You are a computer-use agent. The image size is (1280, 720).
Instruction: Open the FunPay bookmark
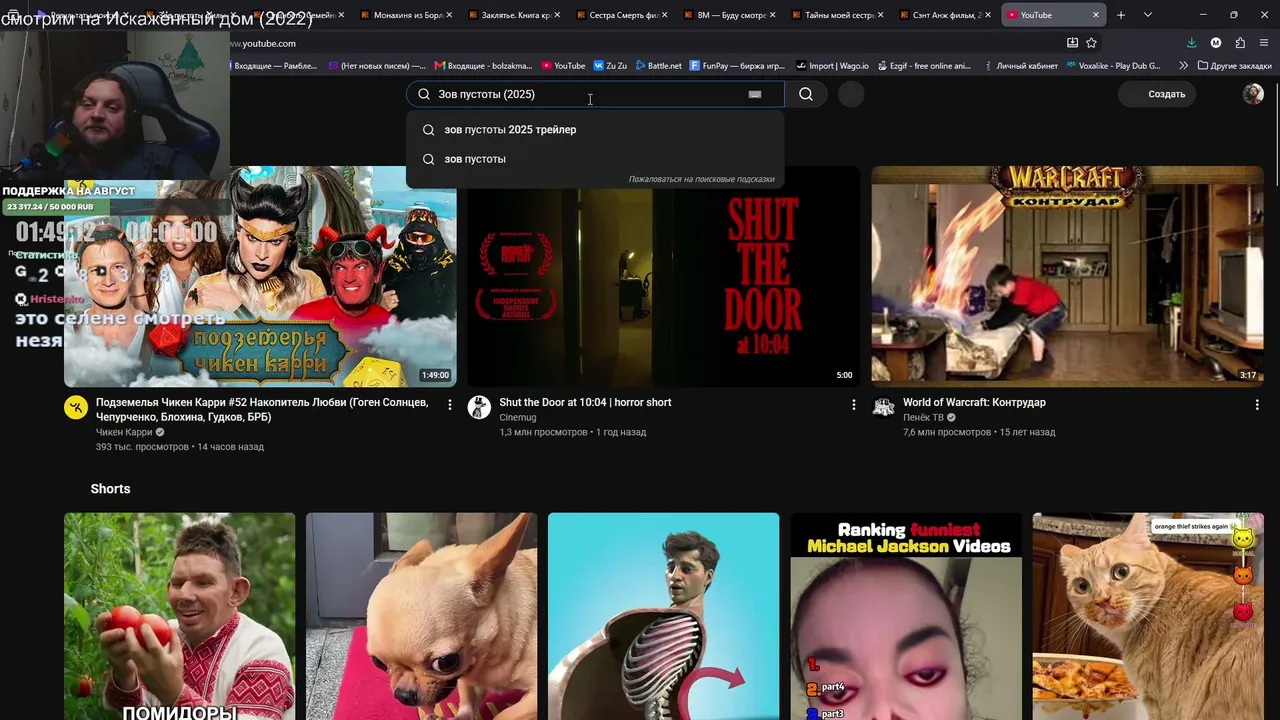738,66
